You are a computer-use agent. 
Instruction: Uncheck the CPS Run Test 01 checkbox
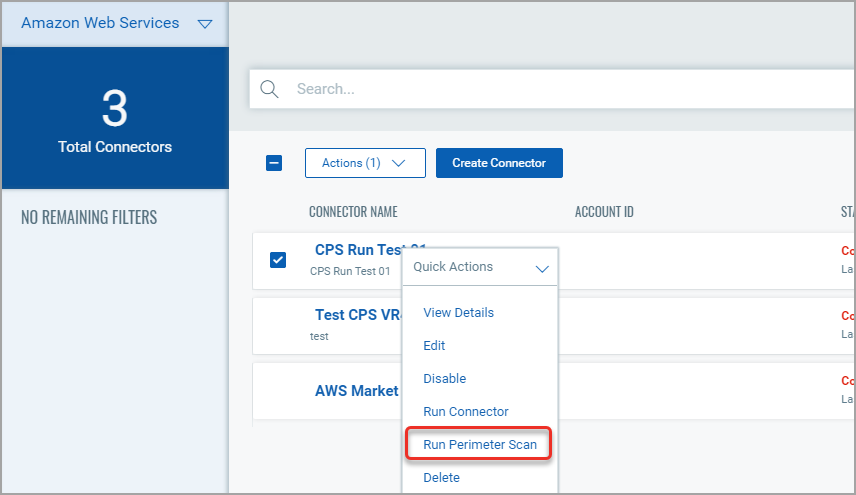click(278, 260)
